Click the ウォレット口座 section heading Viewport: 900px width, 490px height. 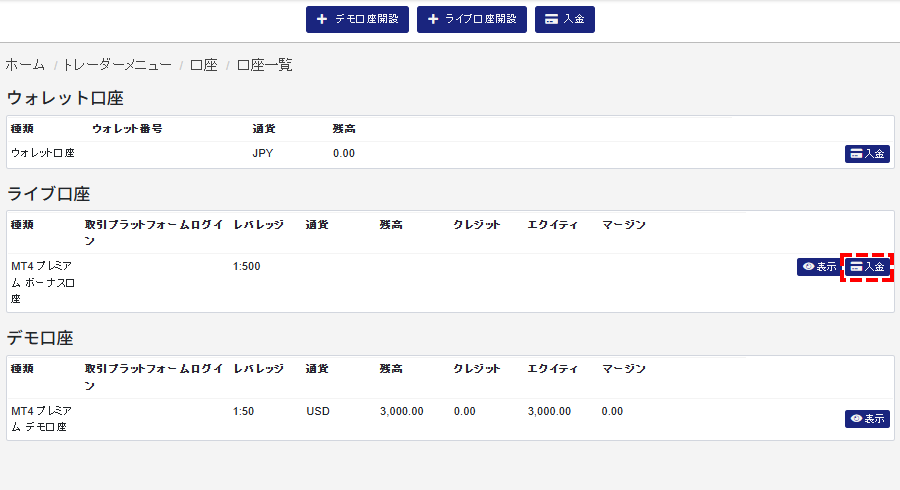(65, 98)
